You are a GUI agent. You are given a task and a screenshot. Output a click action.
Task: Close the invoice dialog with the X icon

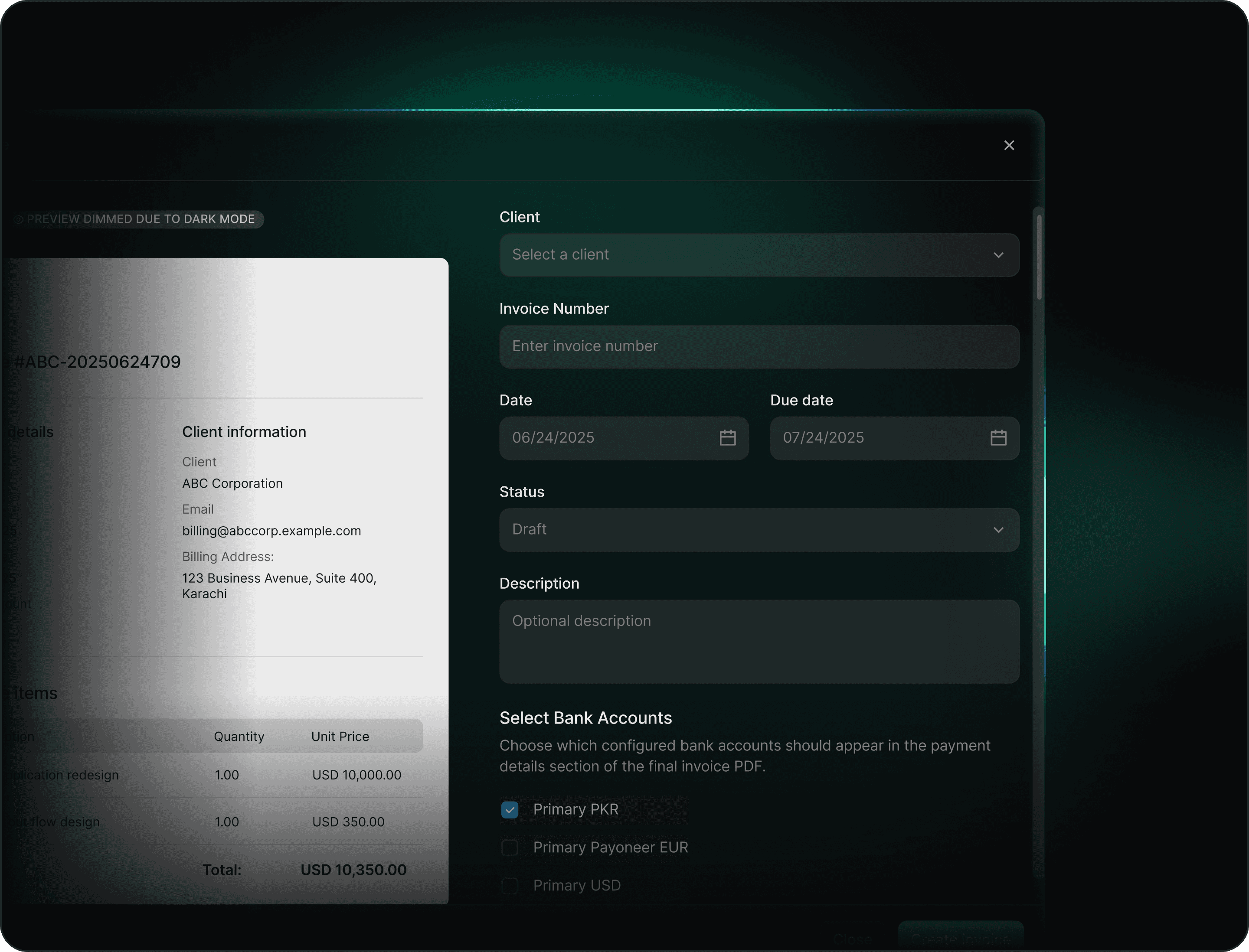pos(1009,146)
